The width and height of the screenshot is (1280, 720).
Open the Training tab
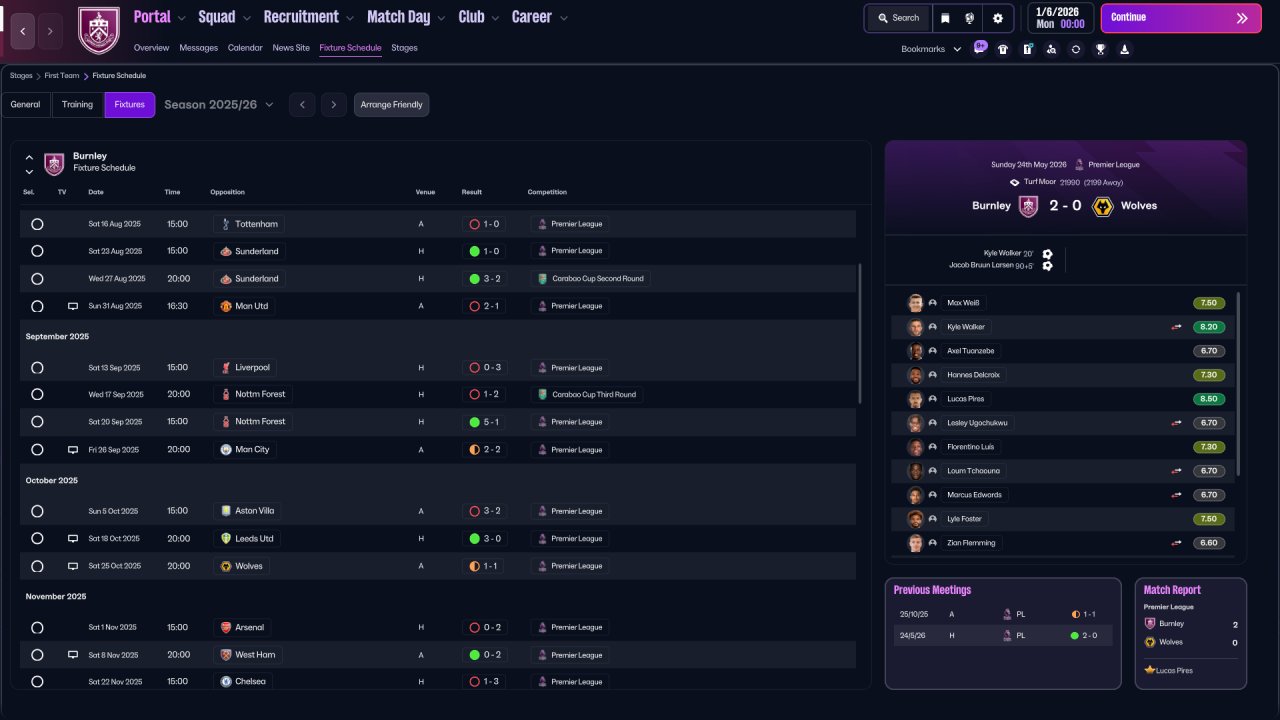(77, 105)
